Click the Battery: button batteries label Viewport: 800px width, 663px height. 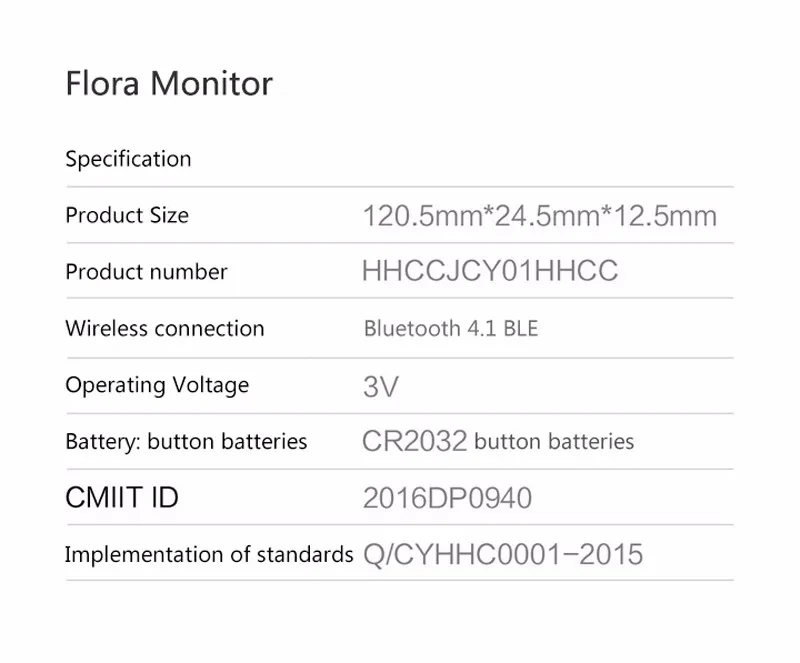click(187, 441)
